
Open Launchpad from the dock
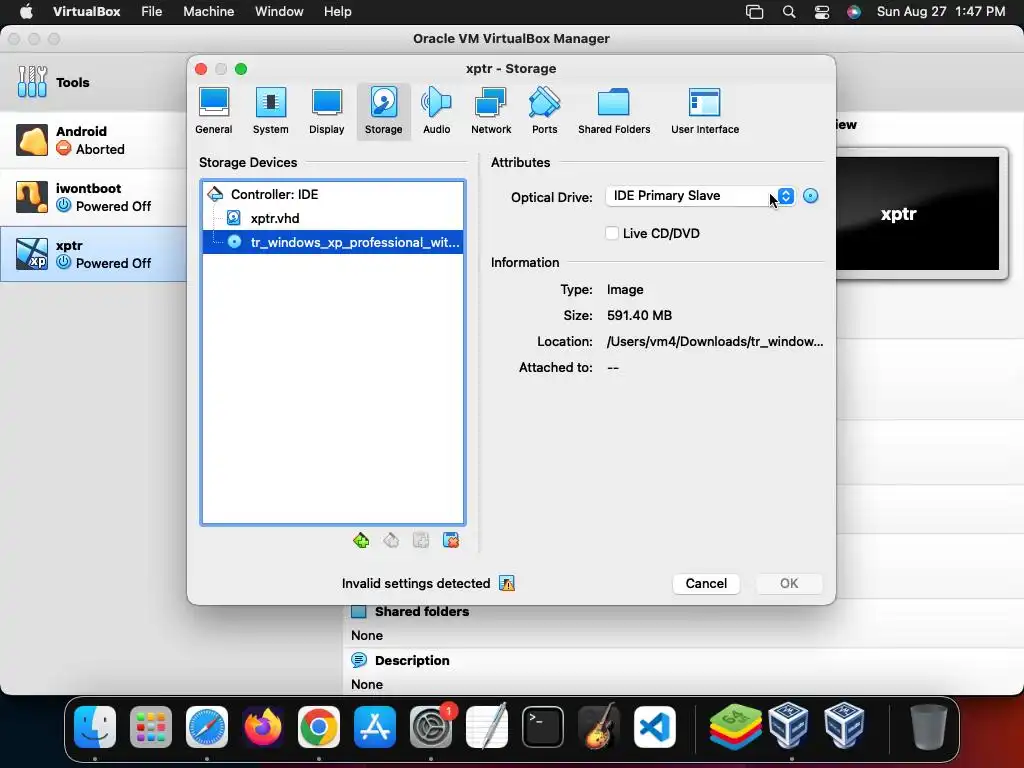click(x=151, y=727)
